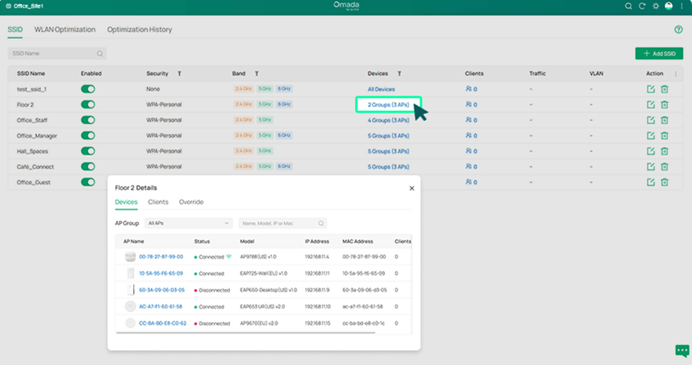Open the help question mark icon

click(678, 30)
